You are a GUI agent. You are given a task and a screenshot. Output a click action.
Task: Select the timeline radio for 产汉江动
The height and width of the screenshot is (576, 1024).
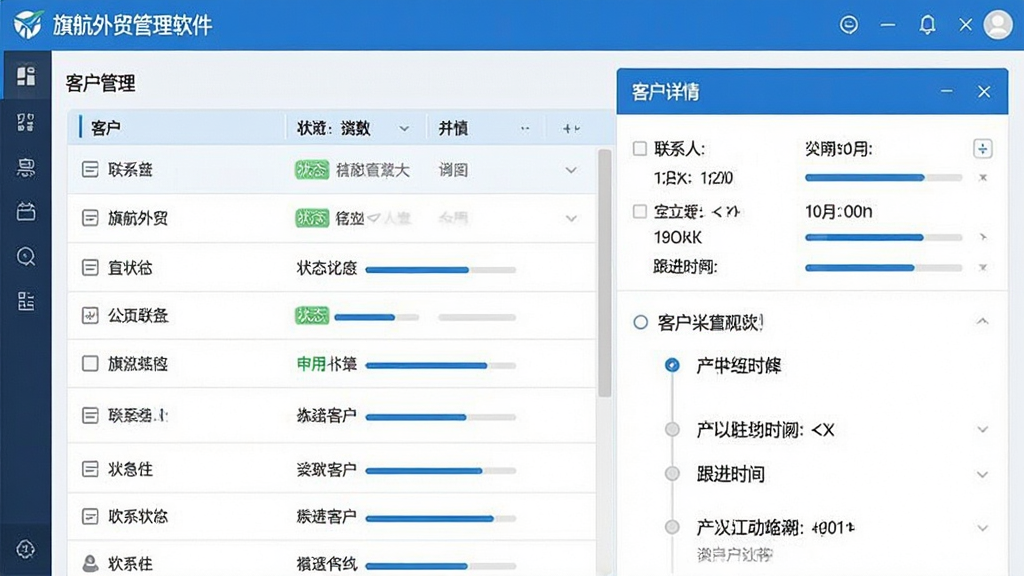click(672, 527)
